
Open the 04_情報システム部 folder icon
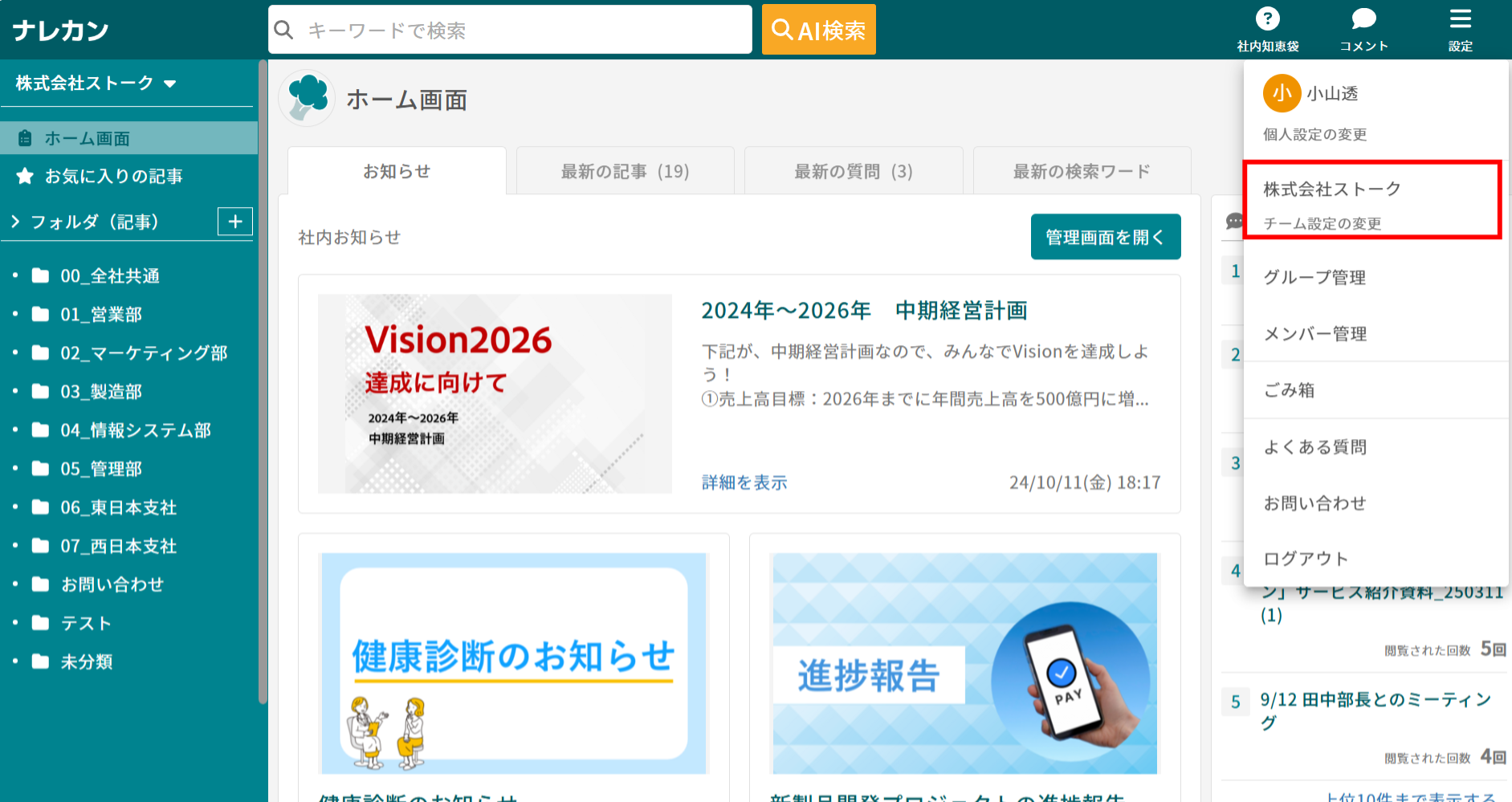tap(40, 430)
